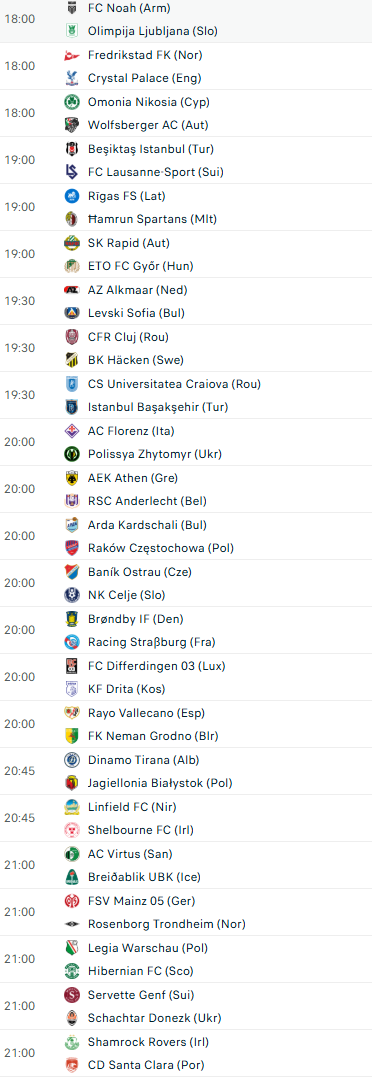Open the Wolfsberger AC team link
The image size is (372, 1077).
[148, 125]
